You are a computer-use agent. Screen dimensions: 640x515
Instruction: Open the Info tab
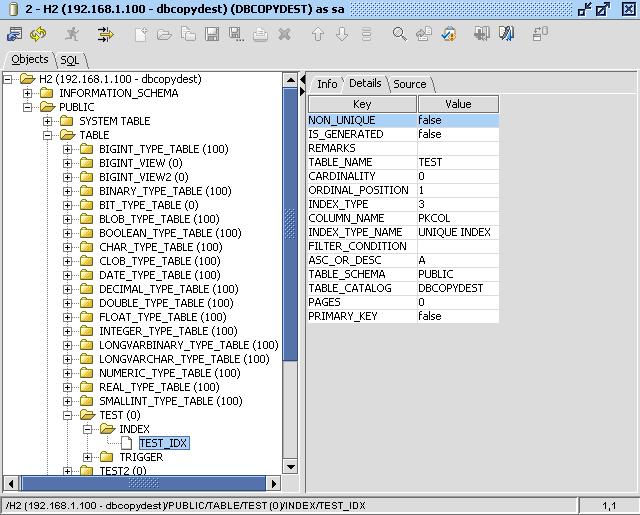(x=327, y=84)
